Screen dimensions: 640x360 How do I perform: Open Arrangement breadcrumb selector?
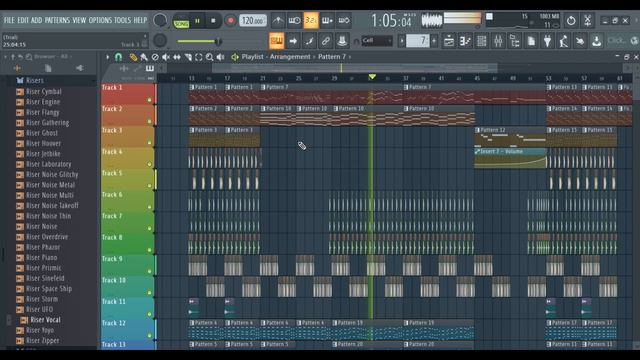(290, 57)
